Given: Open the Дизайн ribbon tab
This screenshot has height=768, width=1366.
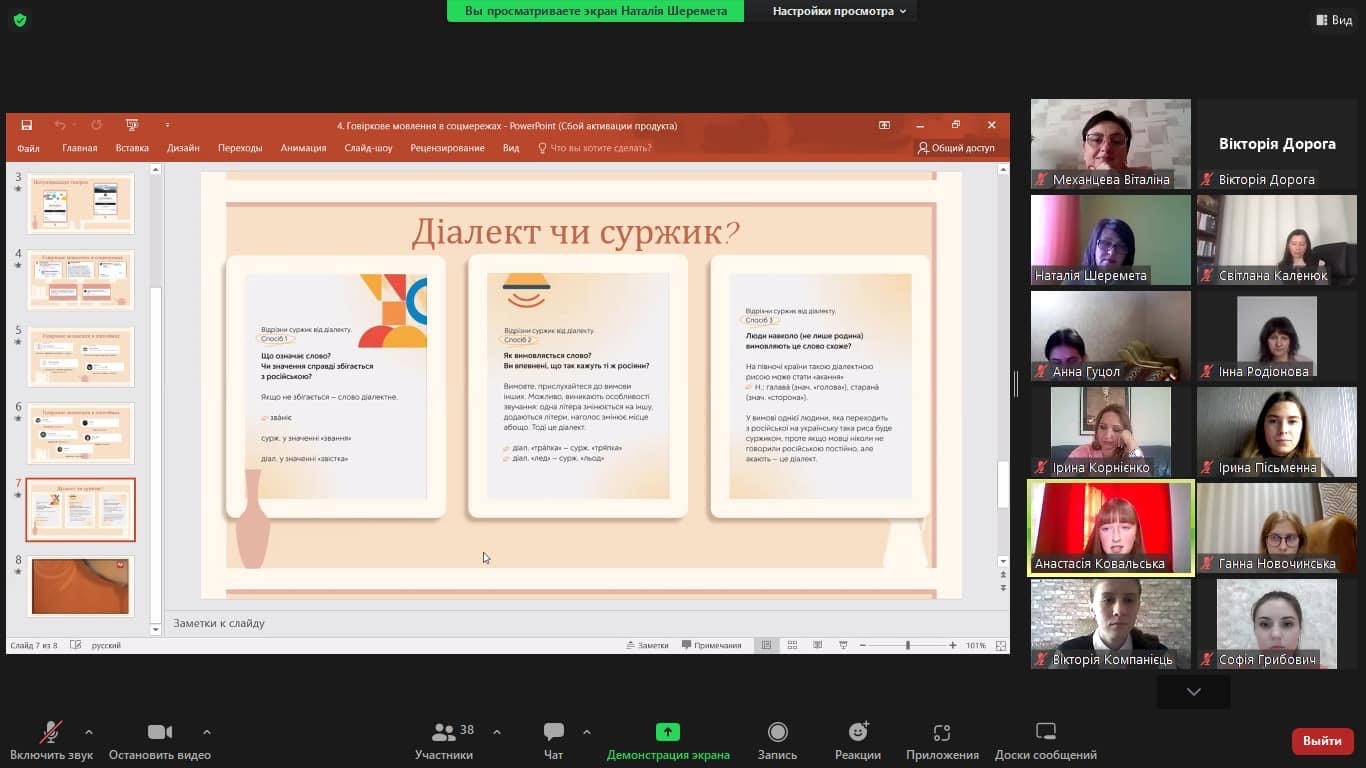Looking at the screenshot, I should [183, 148].
